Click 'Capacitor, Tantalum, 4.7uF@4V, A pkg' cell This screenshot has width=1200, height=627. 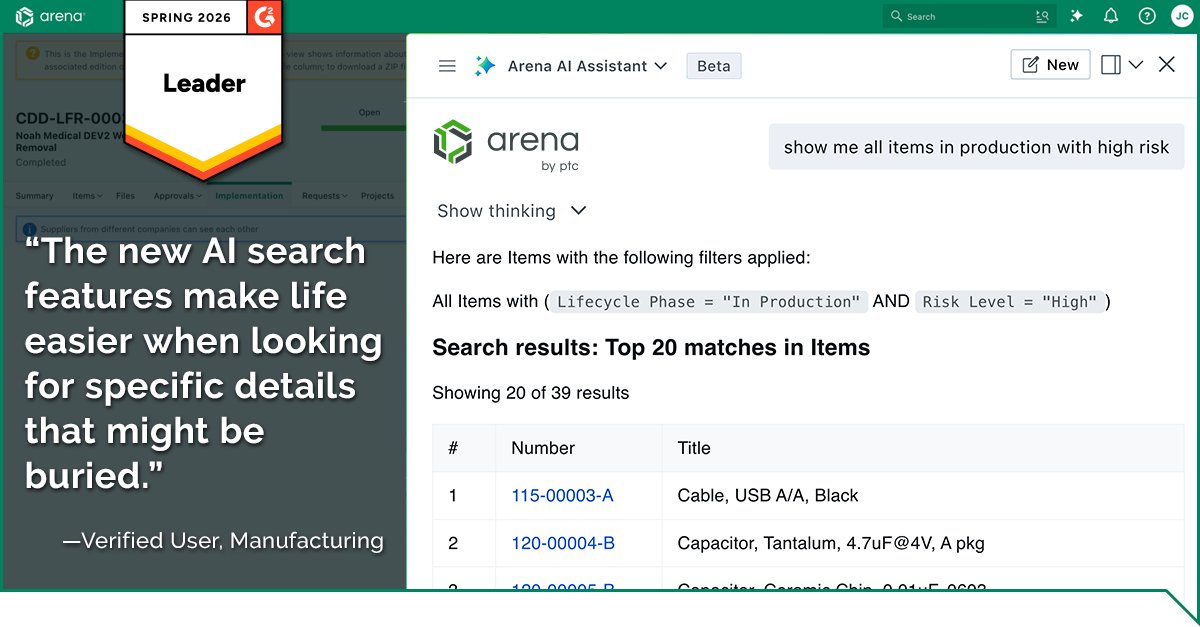click(x=831, y=544)
